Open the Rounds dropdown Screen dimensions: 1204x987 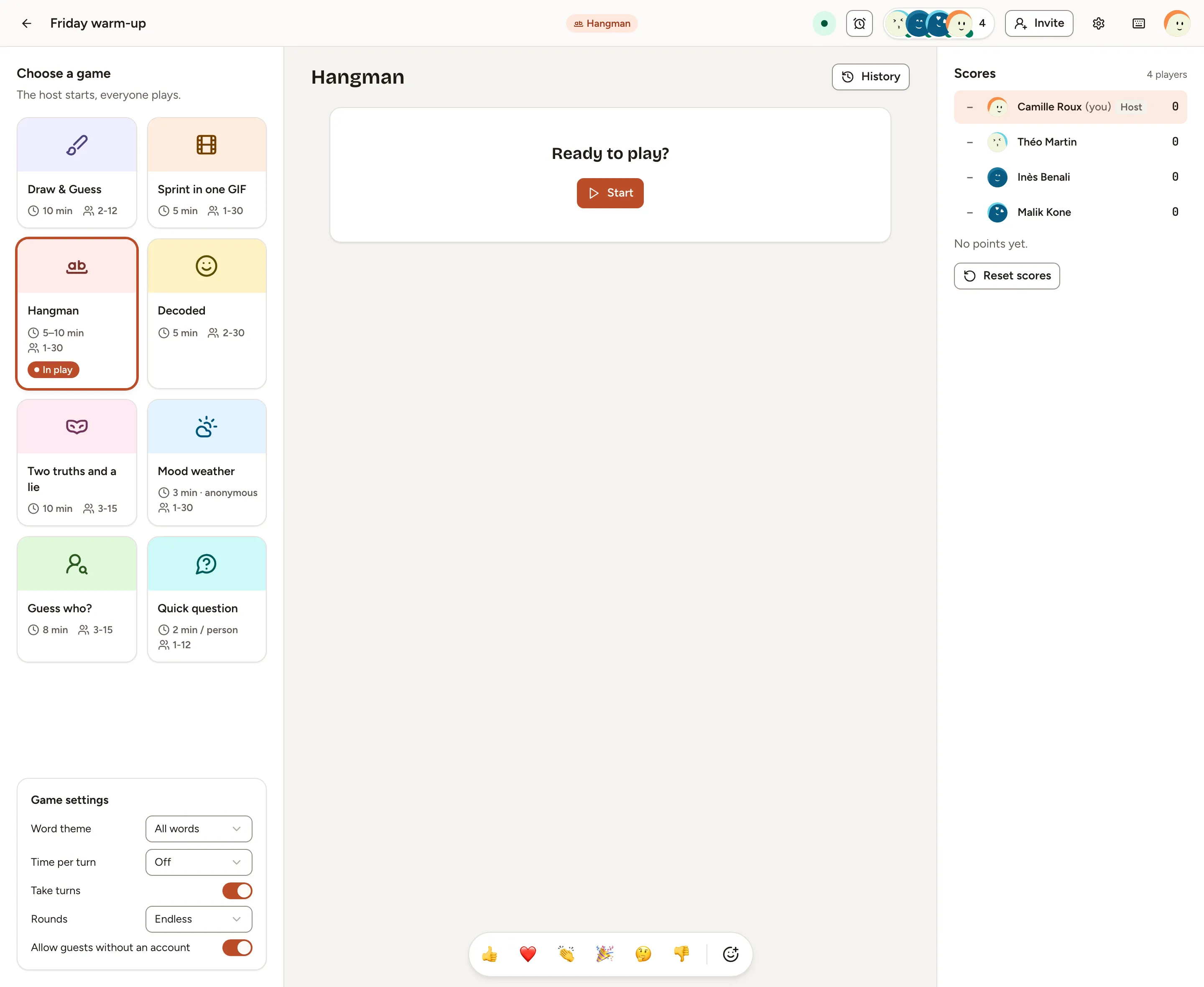(x=199, y=919)
